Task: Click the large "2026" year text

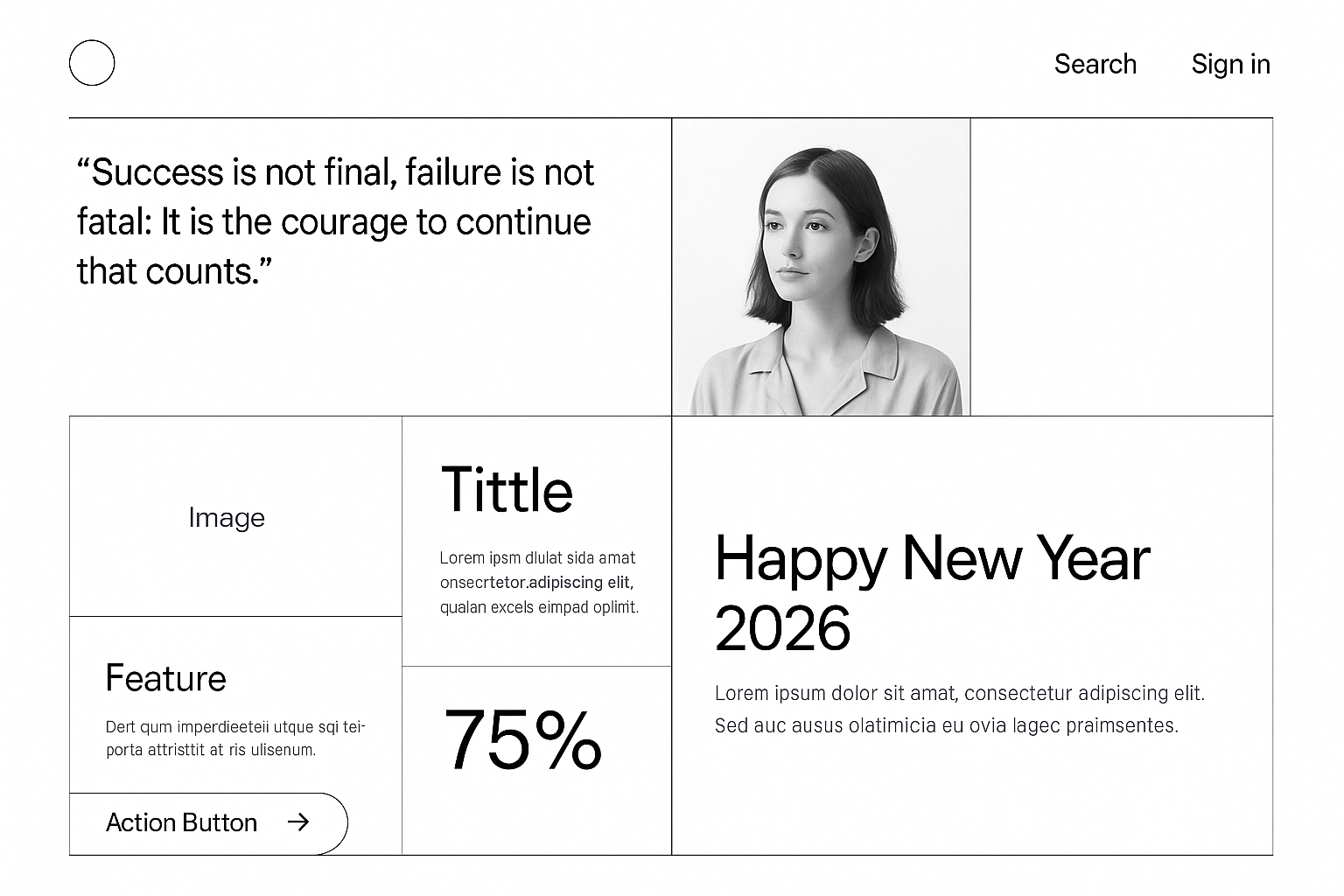Action: 782,628
